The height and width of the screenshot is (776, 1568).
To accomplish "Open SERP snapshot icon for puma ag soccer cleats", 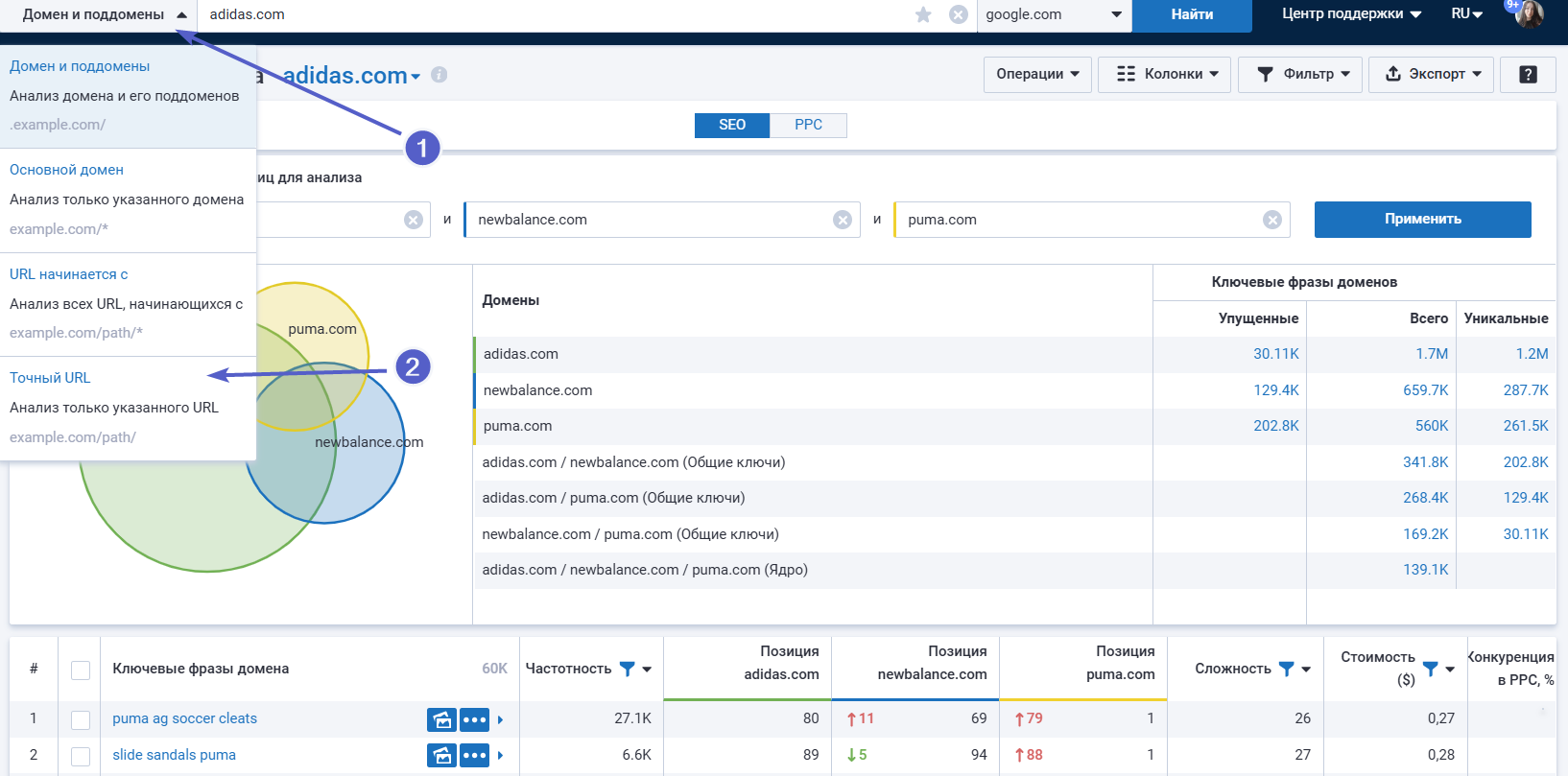I will point(441,719).
